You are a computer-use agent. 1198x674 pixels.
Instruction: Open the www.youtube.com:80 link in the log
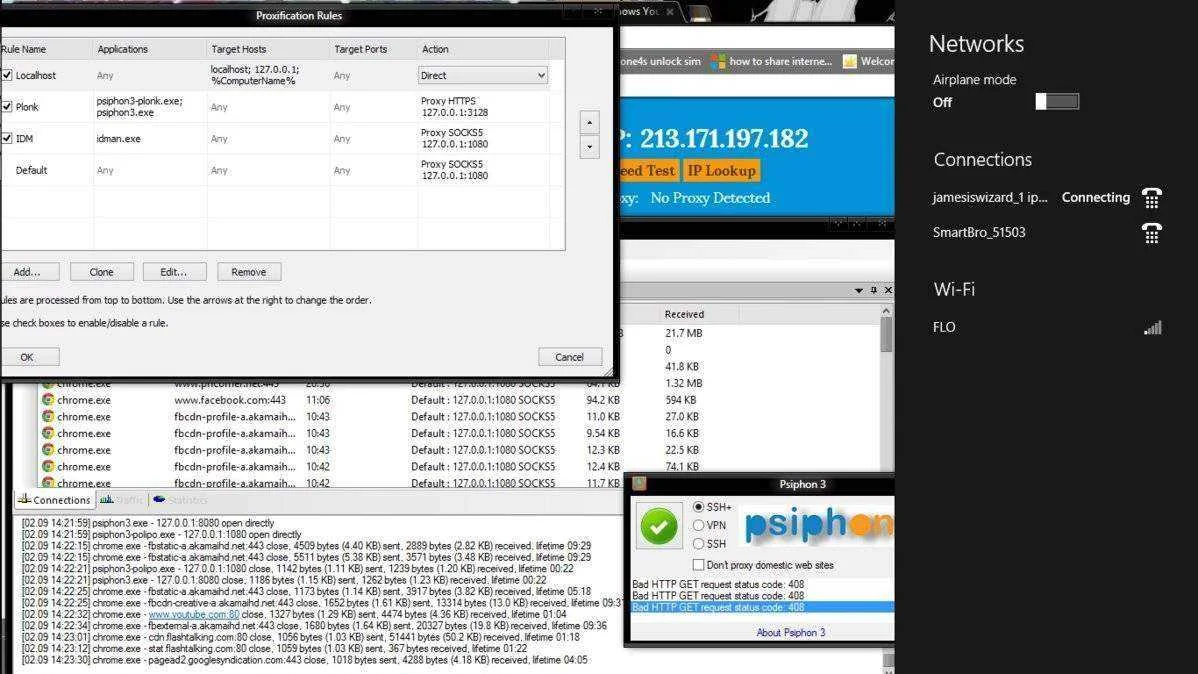(x=194, y=614)
